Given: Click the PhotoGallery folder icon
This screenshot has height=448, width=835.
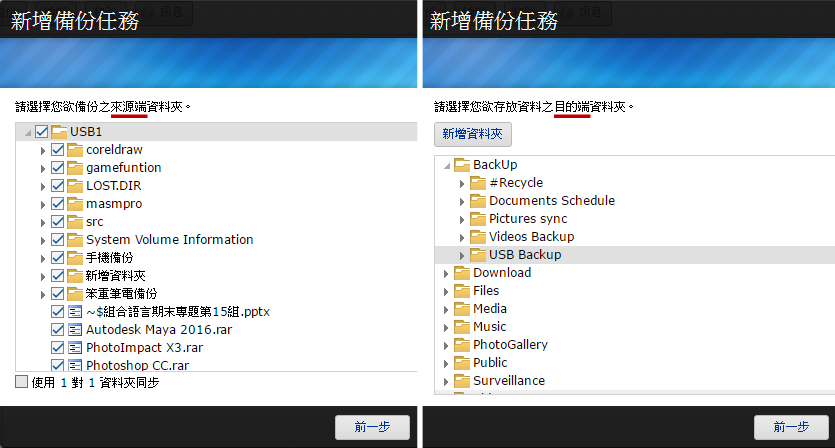Looking at the screenshot, I should 462,345.
